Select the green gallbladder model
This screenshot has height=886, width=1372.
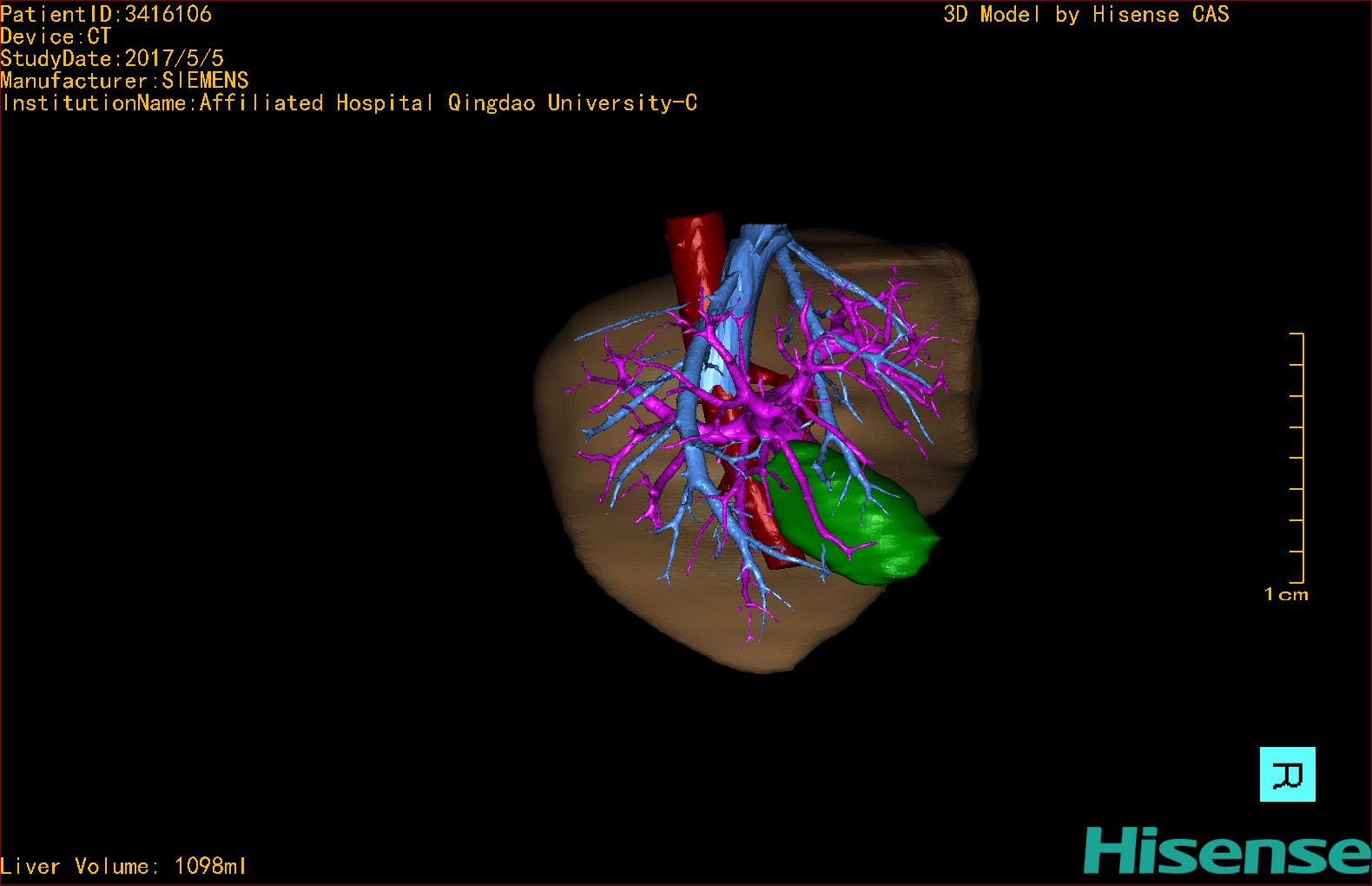click(x=855, y=517)
